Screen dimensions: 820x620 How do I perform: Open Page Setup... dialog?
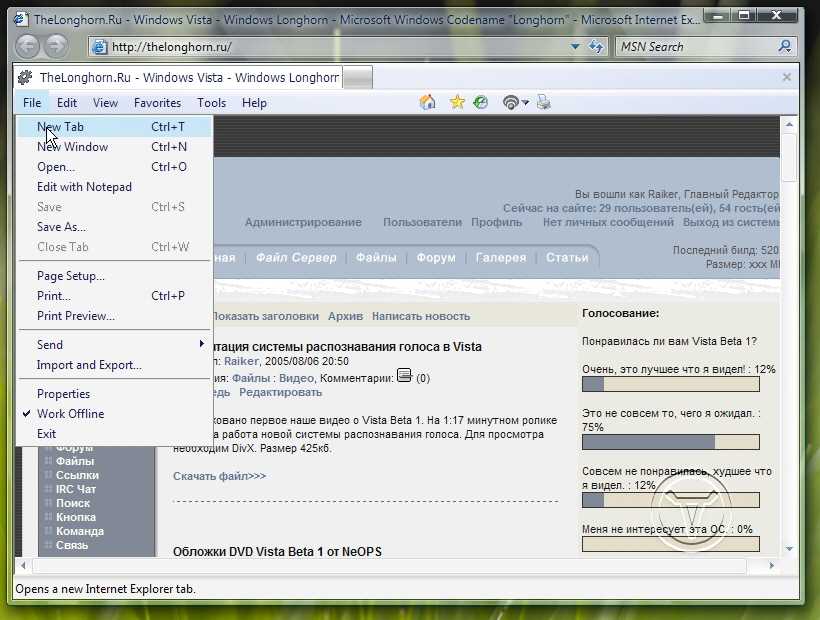click(x=115, y=276)
